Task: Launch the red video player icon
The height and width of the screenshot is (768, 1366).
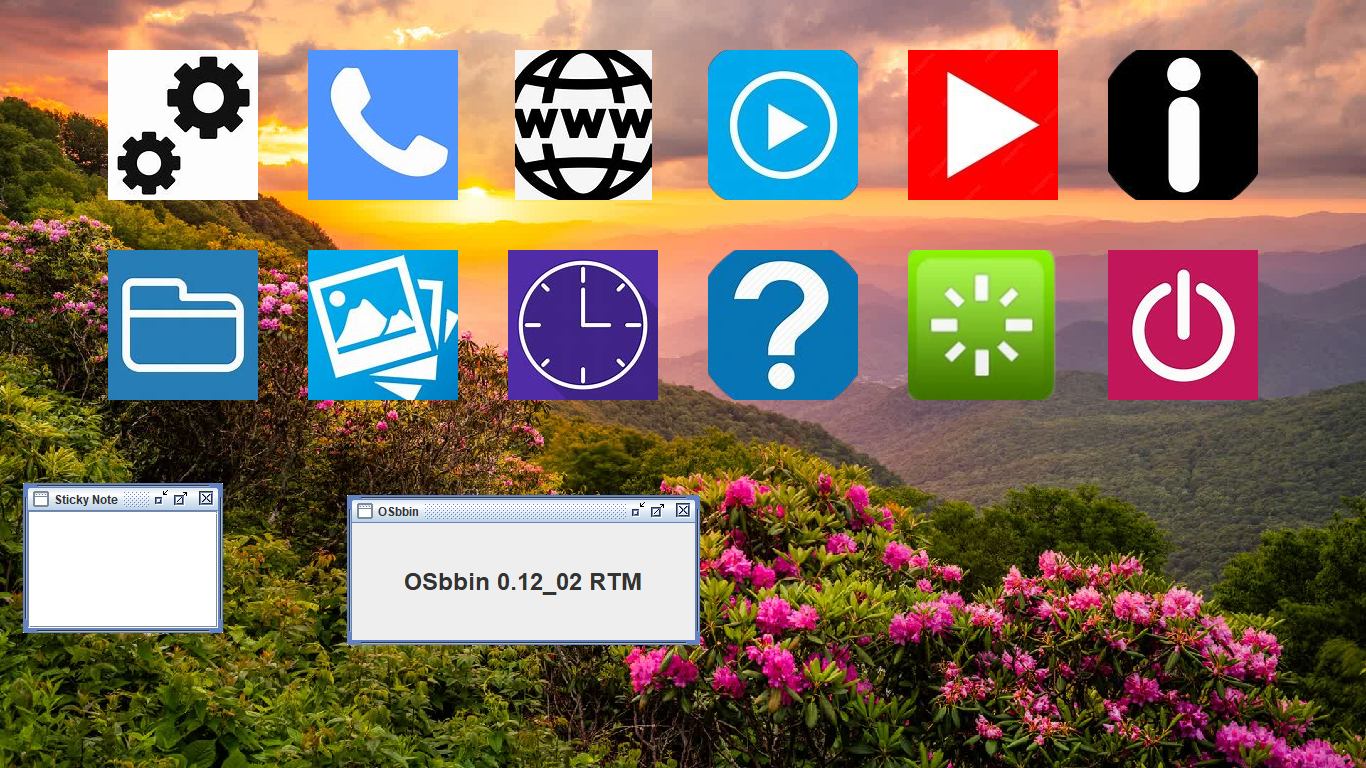Action: click(983, 125)
